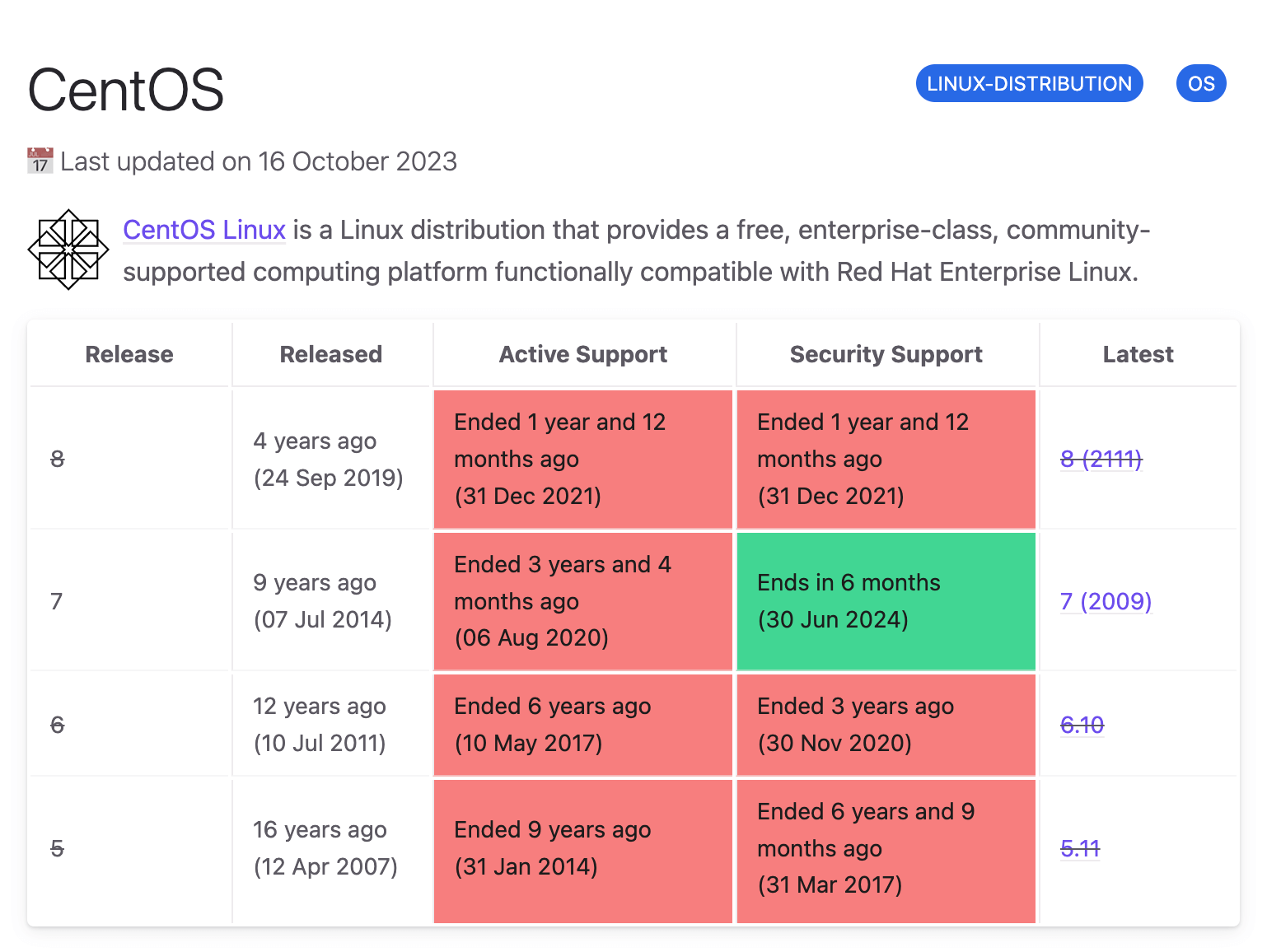Click the Active Support cell ending 06 Aug 2020
Image resolution: width=1267 pixels, height=952 pixels.
pyautogui.click(x=583, y=601)
